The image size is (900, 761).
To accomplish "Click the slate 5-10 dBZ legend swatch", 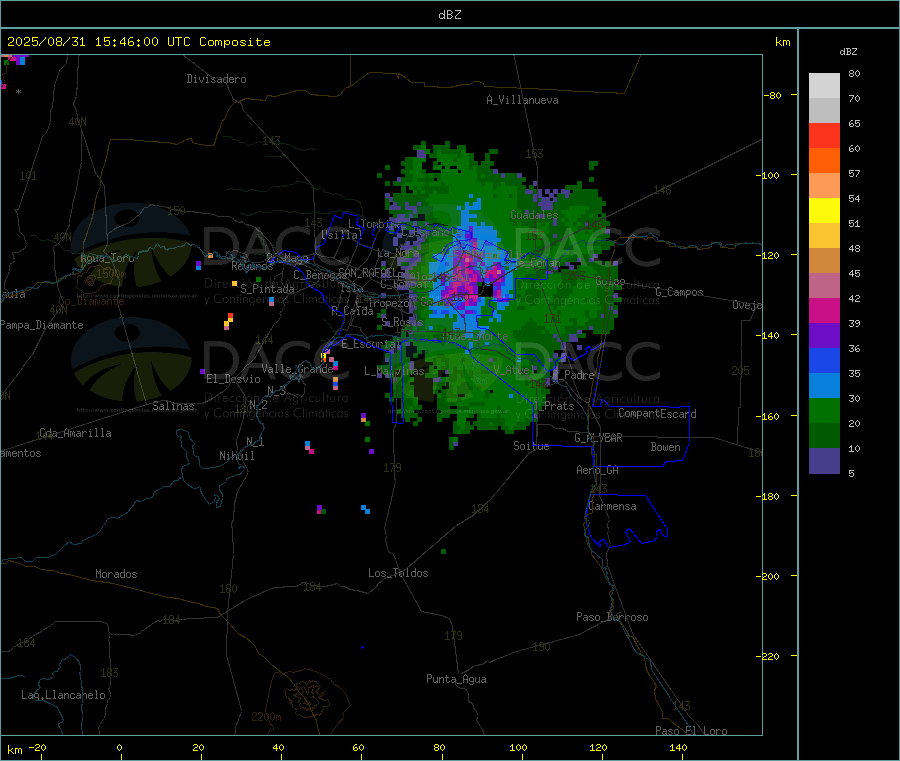I will point(824,461).
